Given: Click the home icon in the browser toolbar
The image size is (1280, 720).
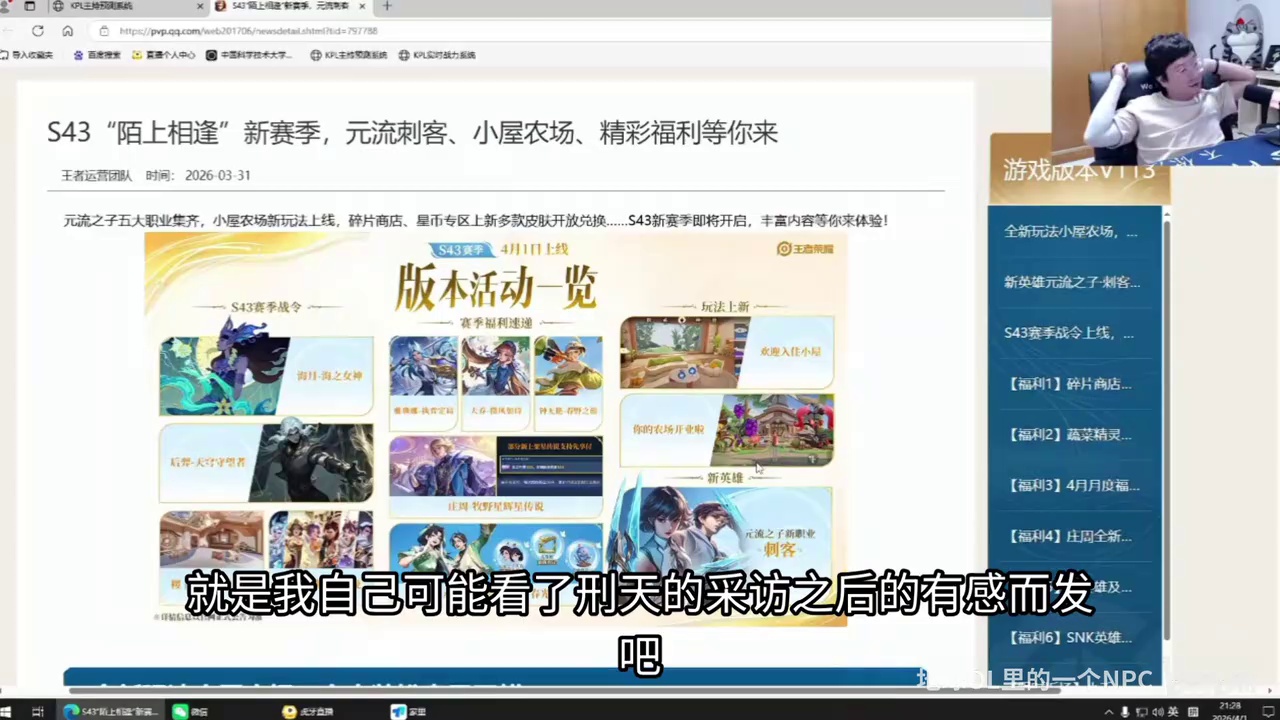Looking at the screenshot, I should coord(67,31).
